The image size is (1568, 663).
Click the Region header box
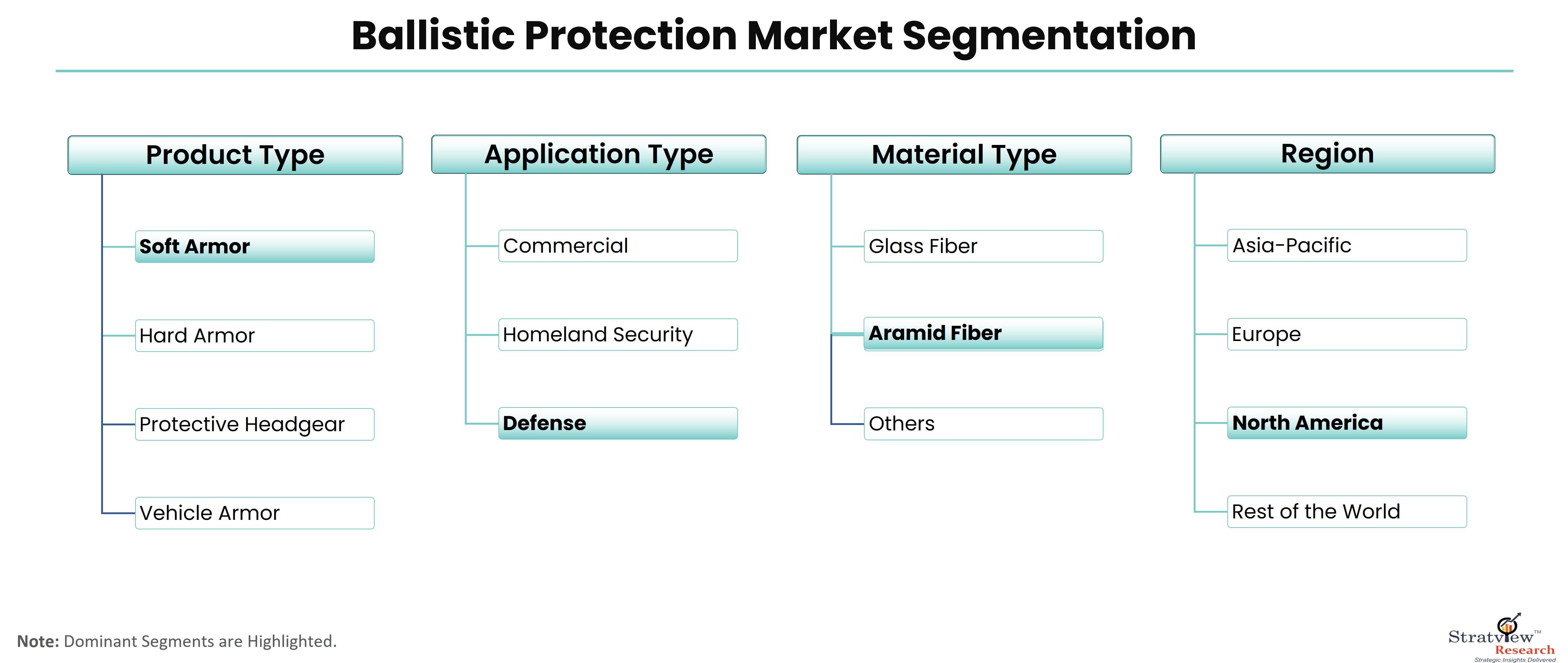click(x=1328, y=154)
